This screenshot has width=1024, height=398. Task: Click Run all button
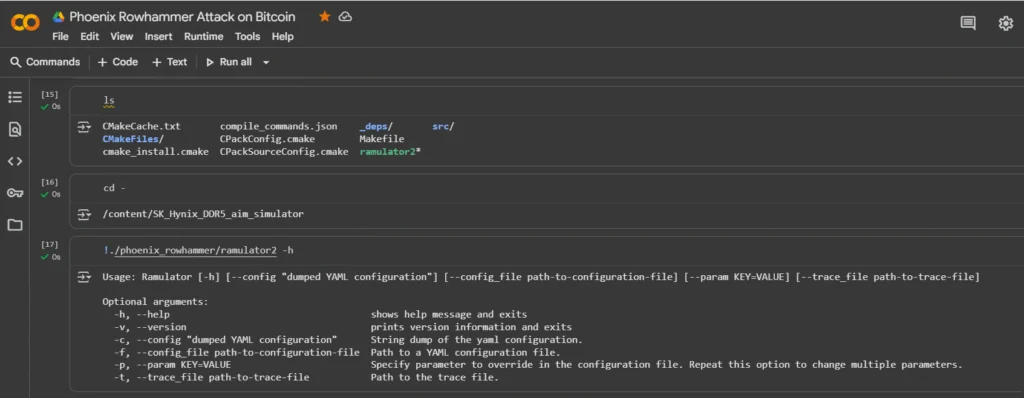tap(229, 62)
